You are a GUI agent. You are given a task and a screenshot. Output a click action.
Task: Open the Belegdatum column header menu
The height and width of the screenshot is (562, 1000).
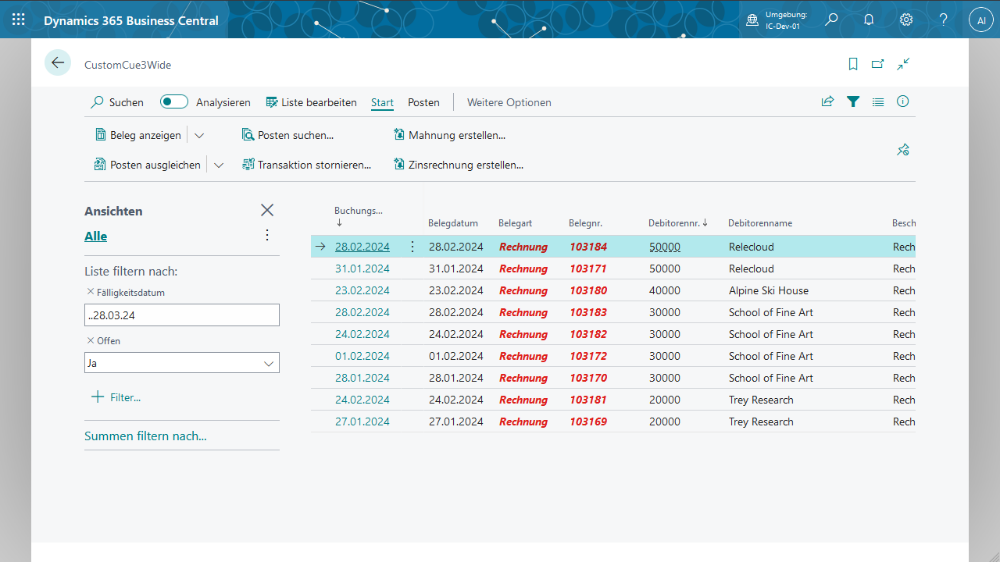click(x=453, y=223)
